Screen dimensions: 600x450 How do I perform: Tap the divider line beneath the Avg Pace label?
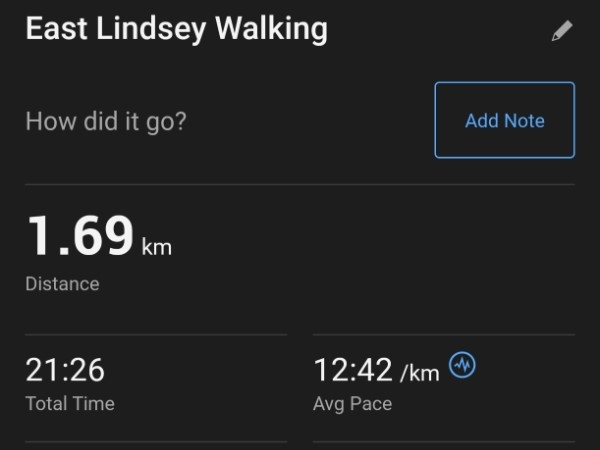[x=444, y=442]
